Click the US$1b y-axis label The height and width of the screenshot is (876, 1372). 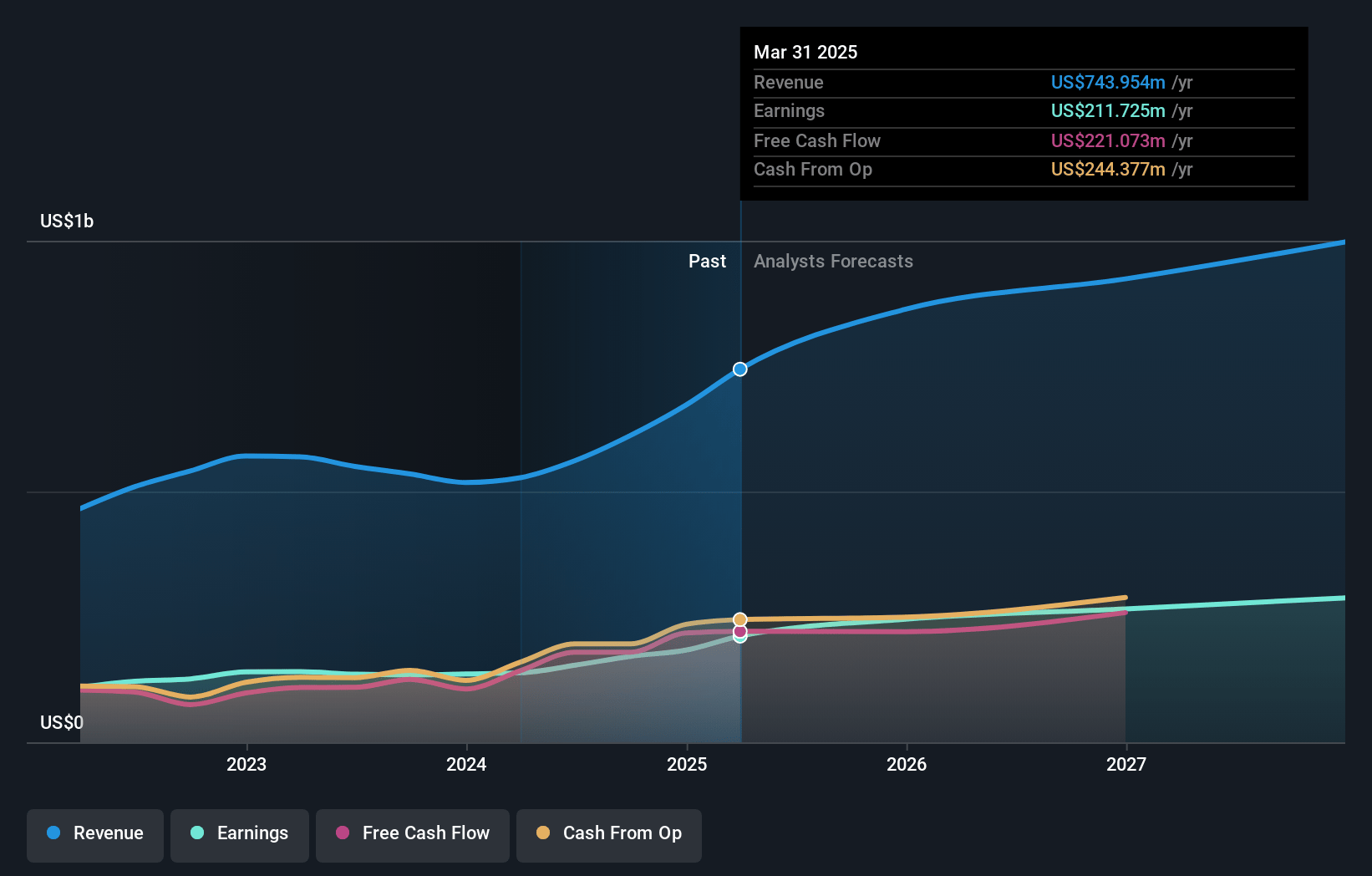point(67,222)
